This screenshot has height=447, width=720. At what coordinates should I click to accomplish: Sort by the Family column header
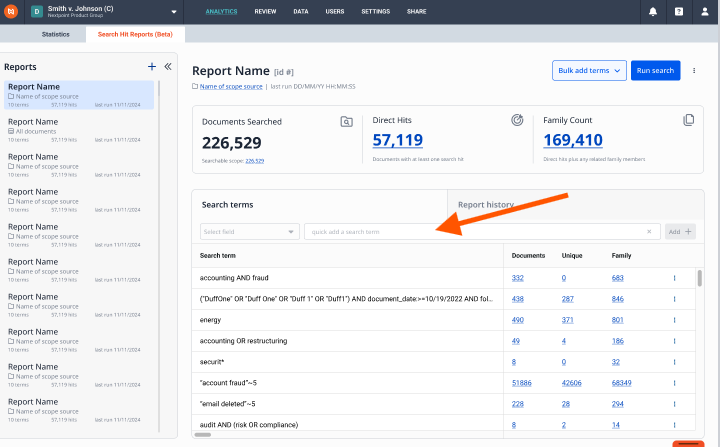pyautogui.click(x=621, y=255)
